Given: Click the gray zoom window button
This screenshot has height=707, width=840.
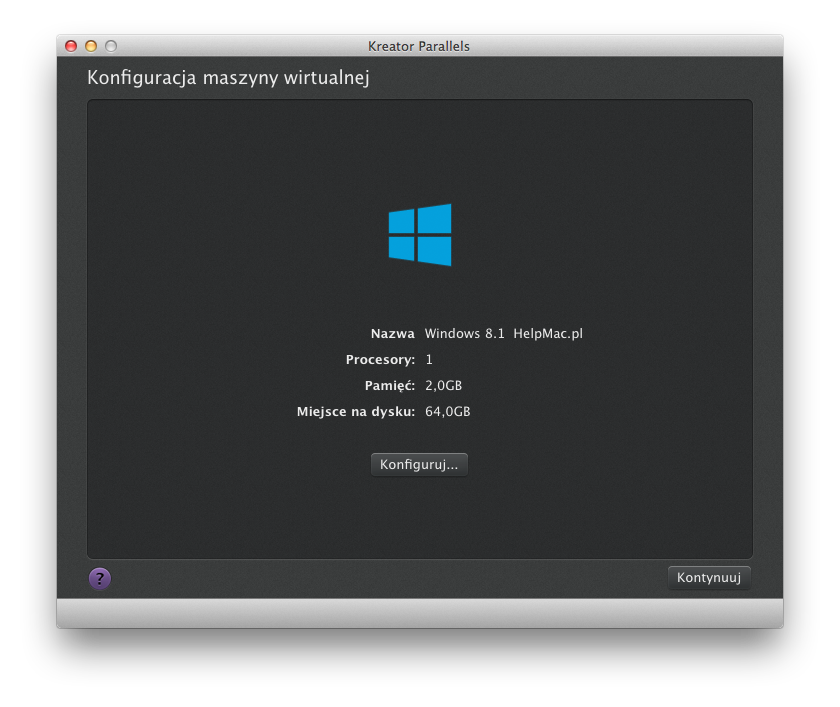Looking at the screenshot, I should point(111,46).
